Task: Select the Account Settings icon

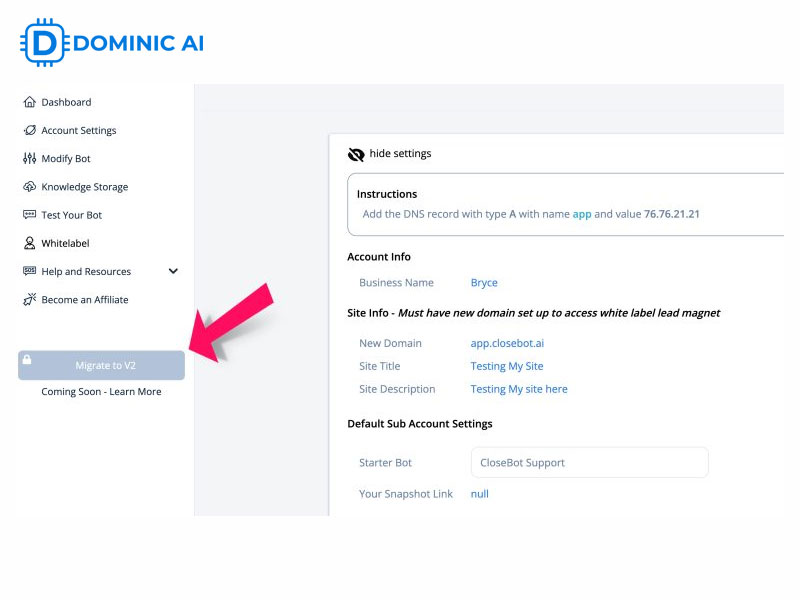Action: (x=29, y=130)
